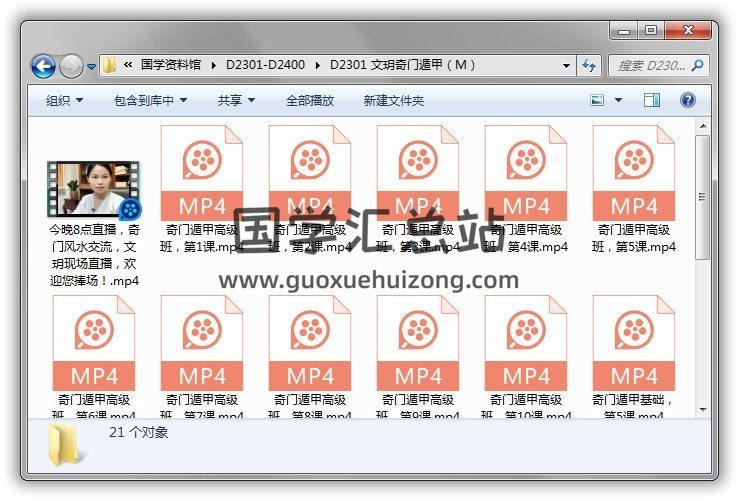Maximize the Explorer window
This screenshot has height=501, width=739.
click(651, 31)
